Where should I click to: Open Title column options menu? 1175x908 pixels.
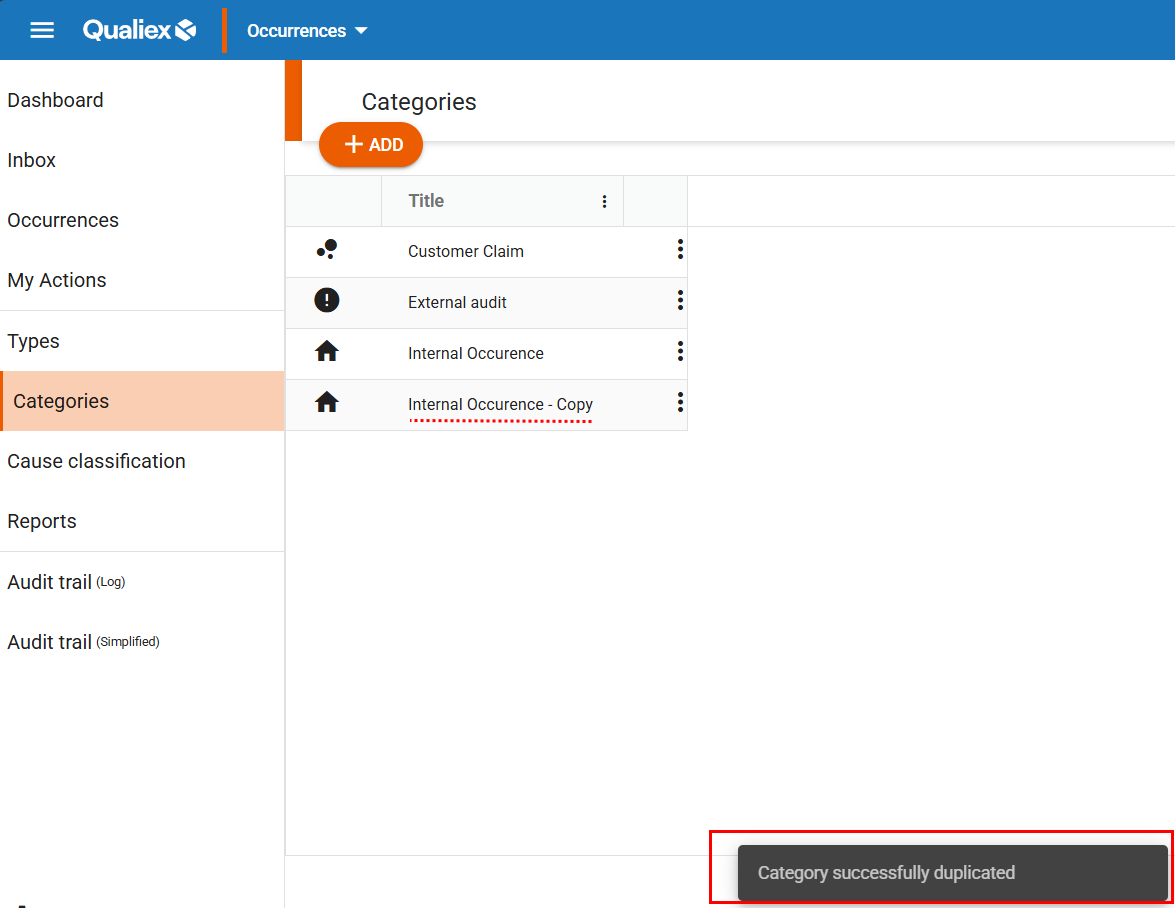click(604, 202)
